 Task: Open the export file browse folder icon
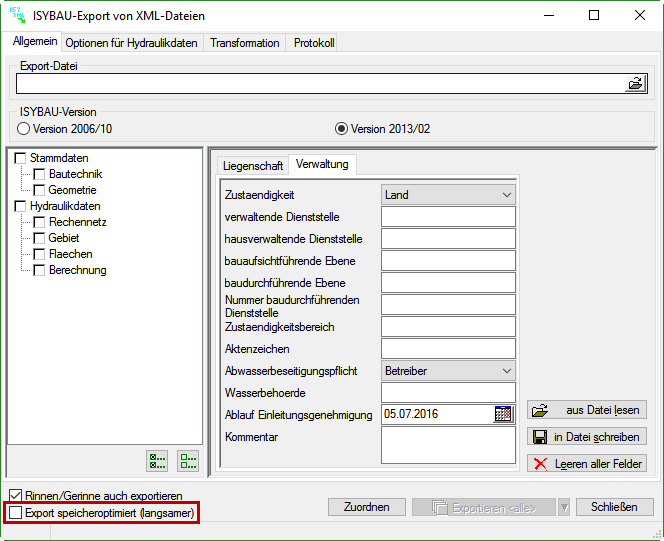(x=635, y=84)
